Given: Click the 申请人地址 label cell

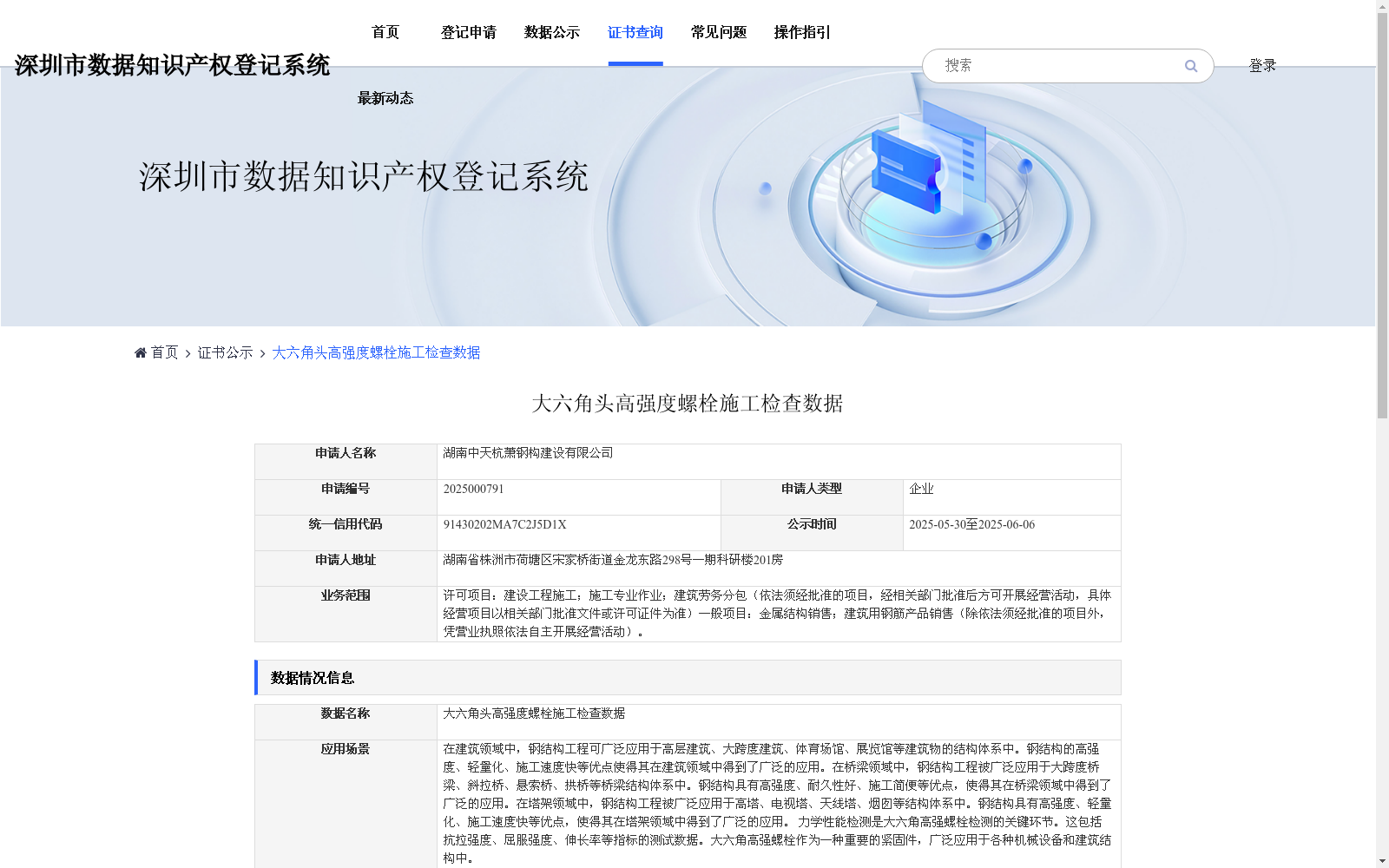Looking at the screenshot, I should coord(346,569).
